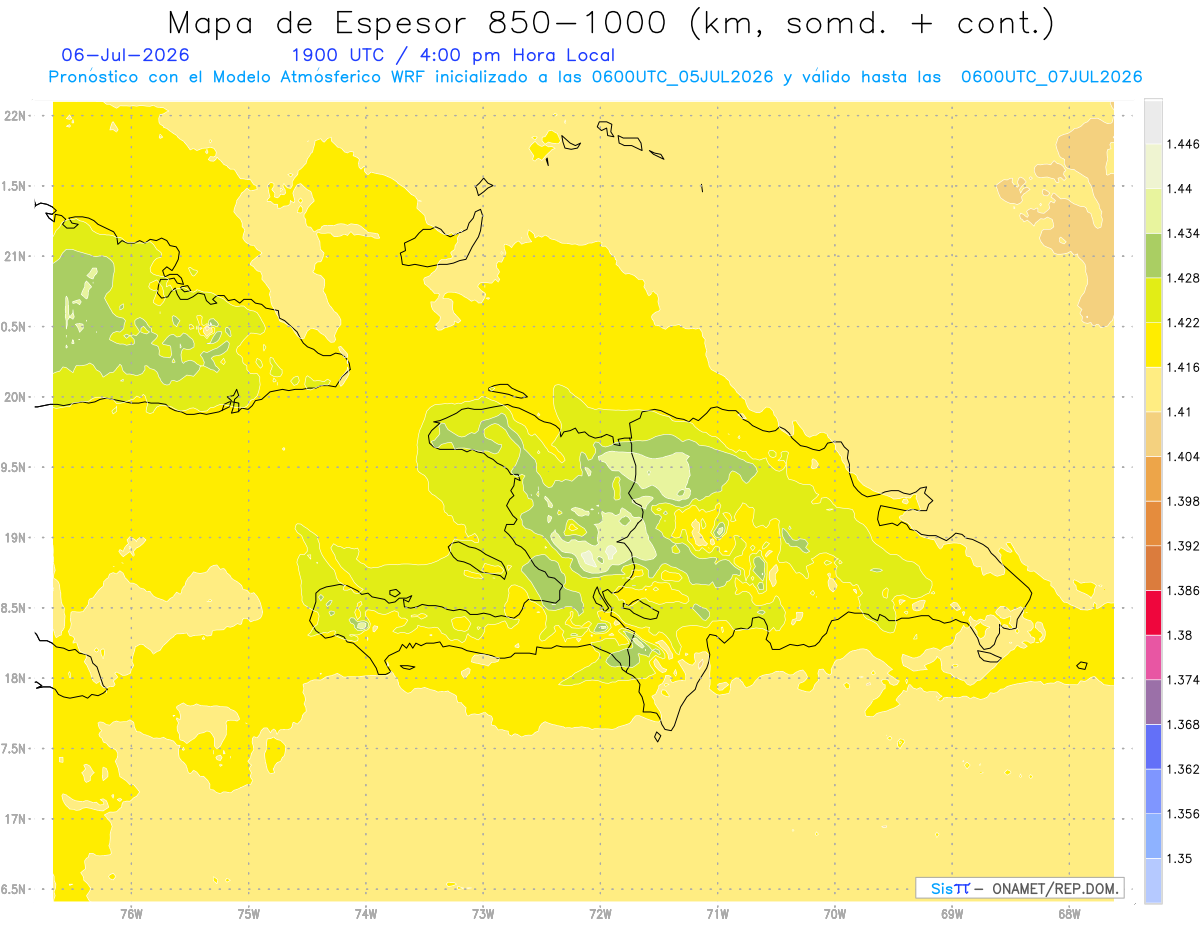
Task: Click the '75W' longitude label
Action: pyautogui.click(x=249, y=912)
